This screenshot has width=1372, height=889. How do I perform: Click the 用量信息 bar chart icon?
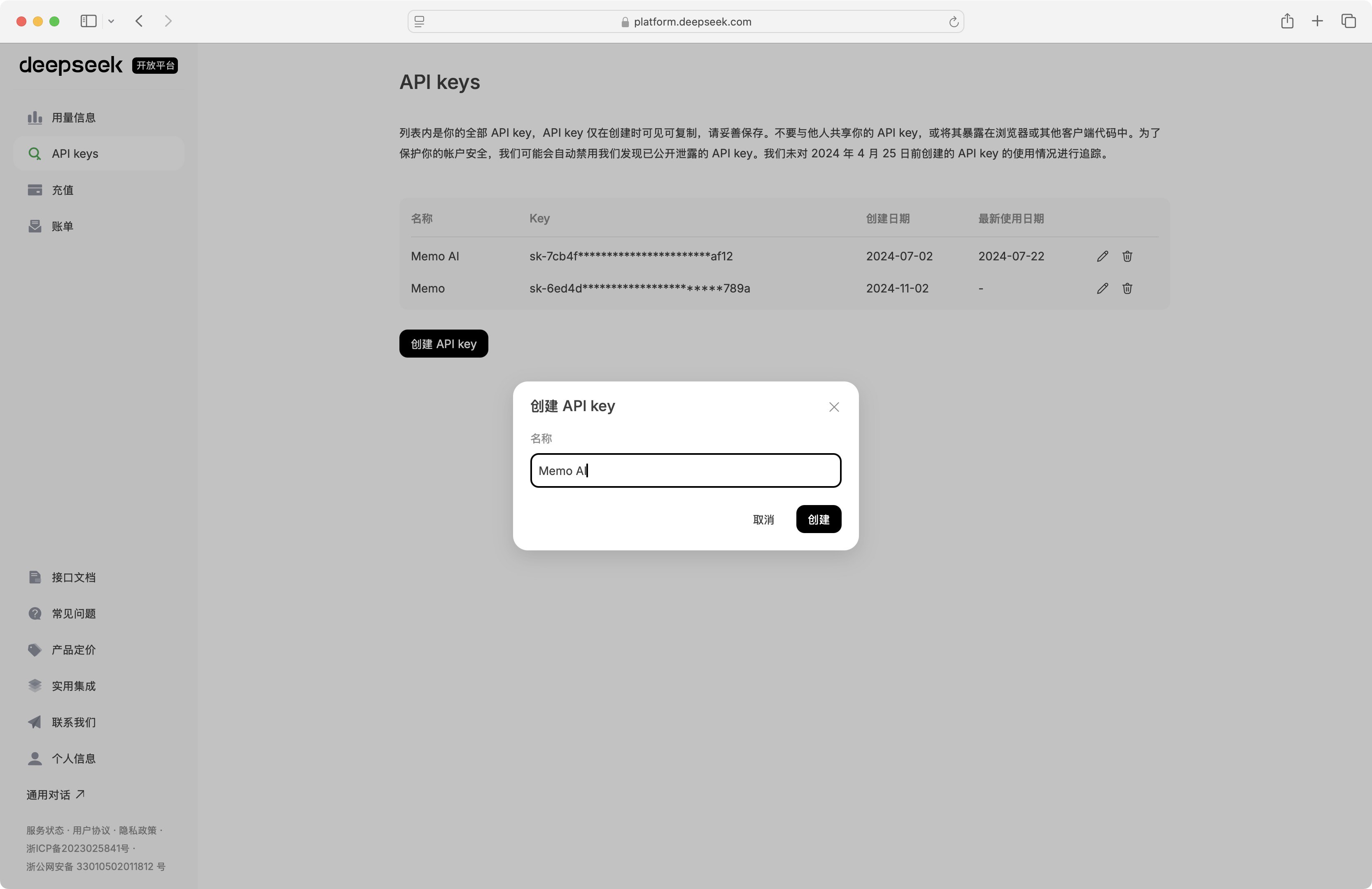pos(35,118)
